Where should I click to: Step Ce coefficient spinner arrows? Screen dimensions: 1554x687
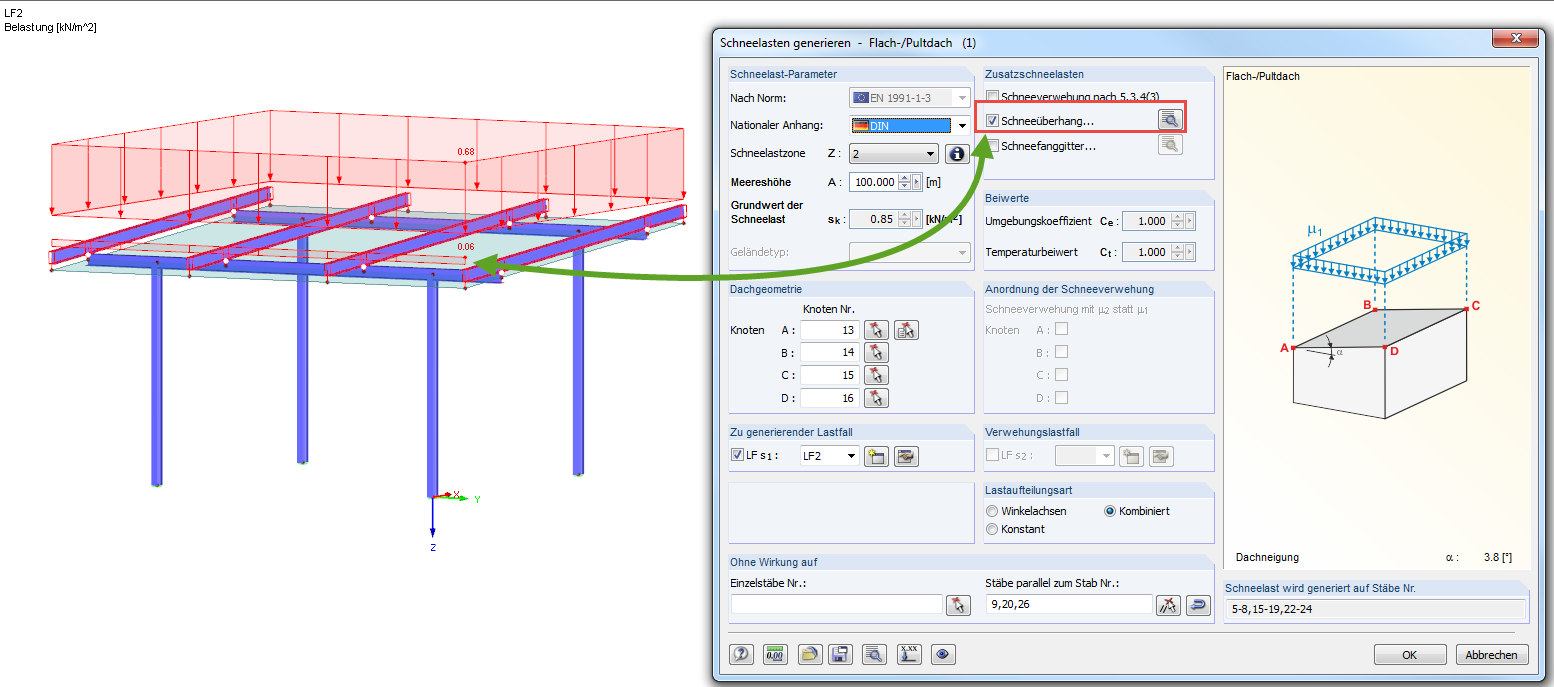click(x=1178, y=221)
